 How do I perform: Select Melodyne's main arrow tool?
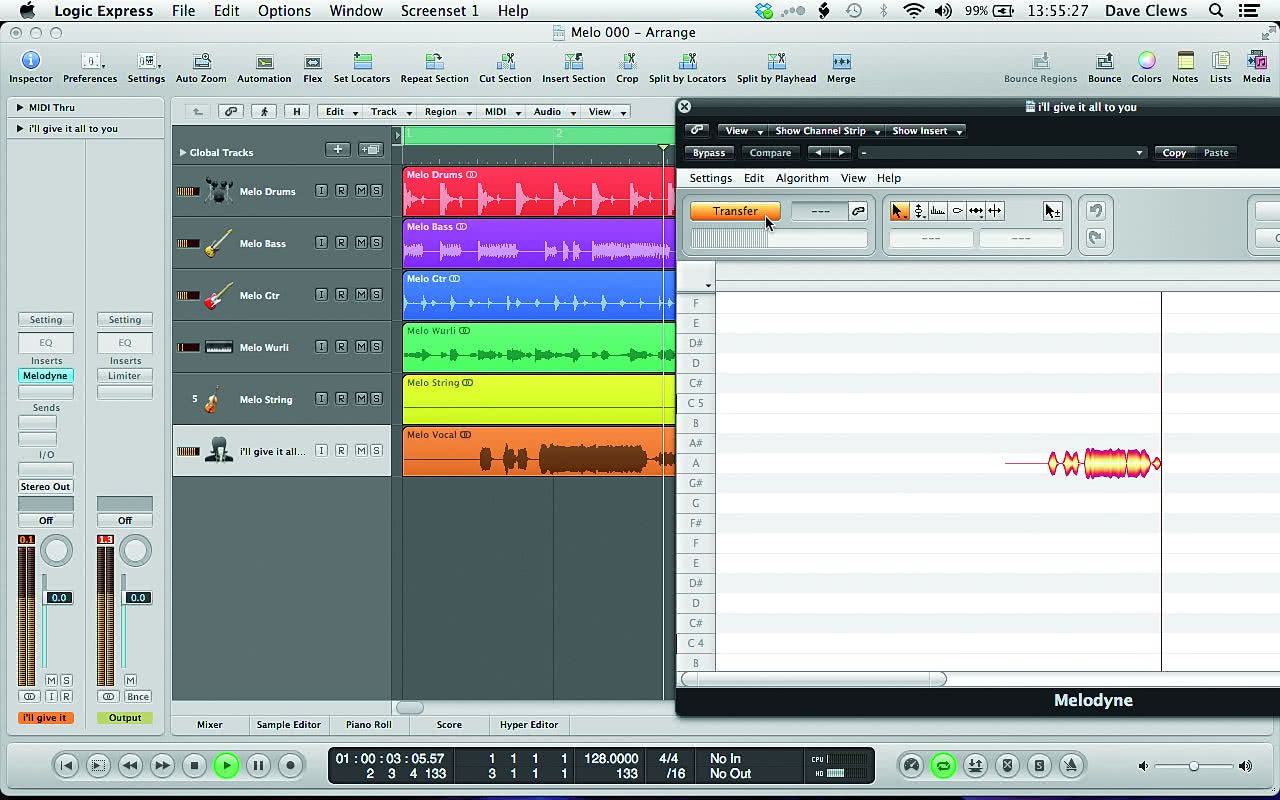click(x=899, y=211)
